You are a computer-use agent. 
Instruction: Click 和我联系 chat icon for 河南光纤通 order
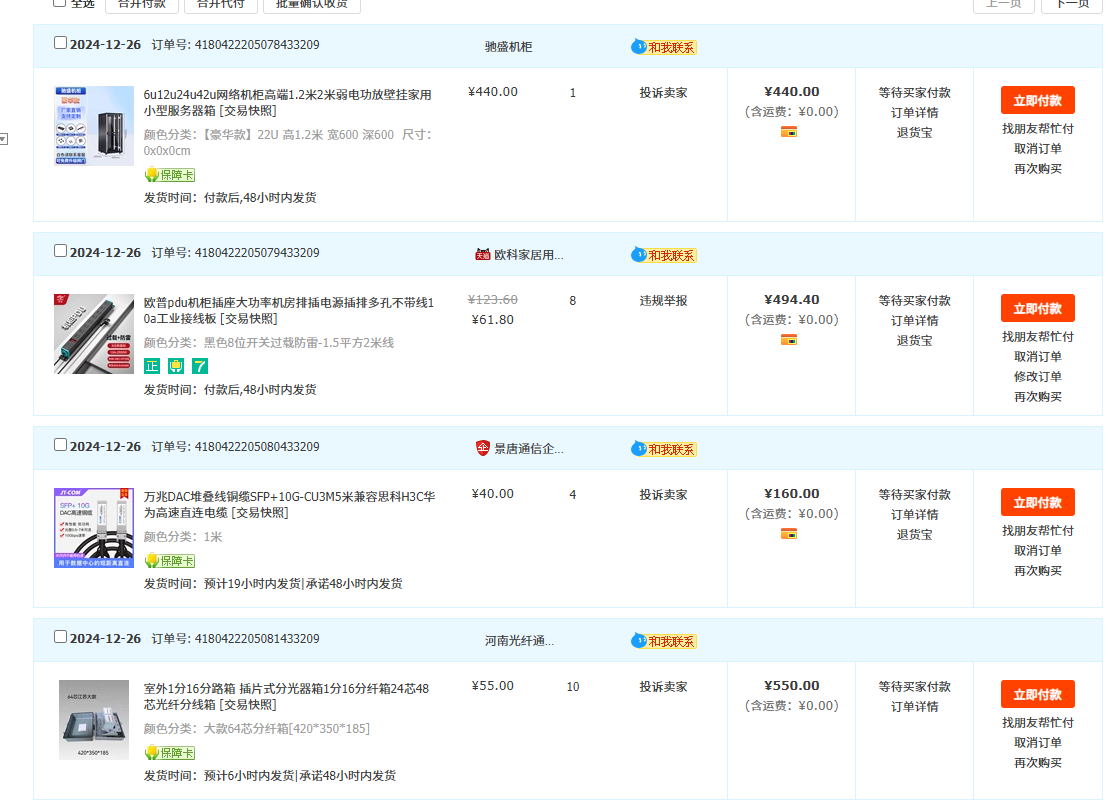663,641
